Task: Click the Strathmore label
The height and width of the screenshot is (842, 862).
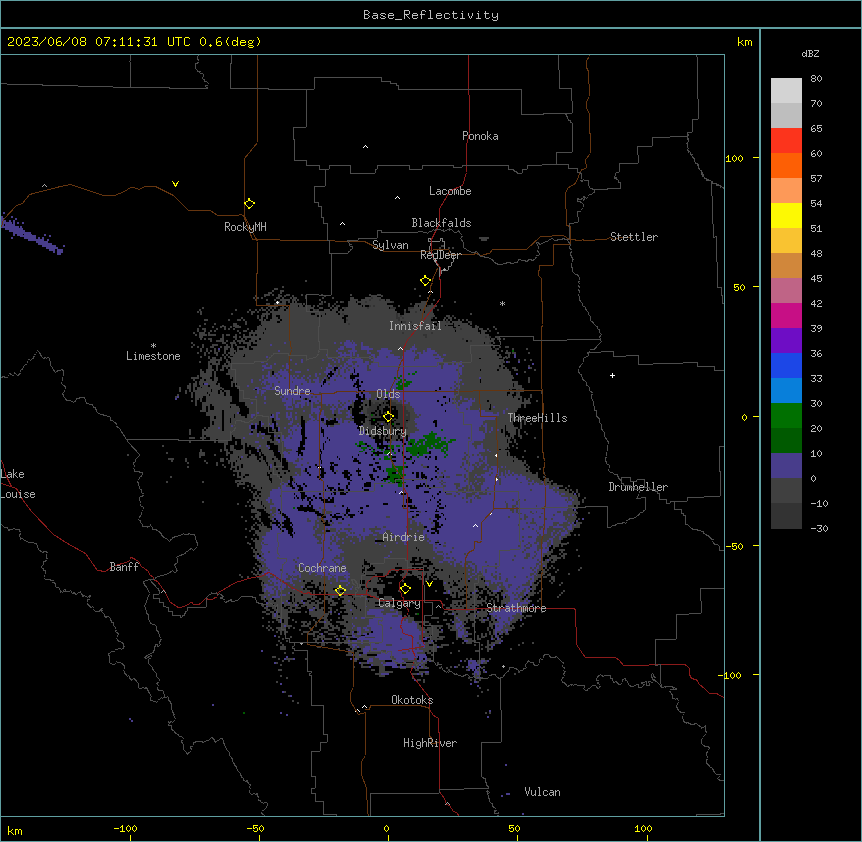Action: point(516,608)
